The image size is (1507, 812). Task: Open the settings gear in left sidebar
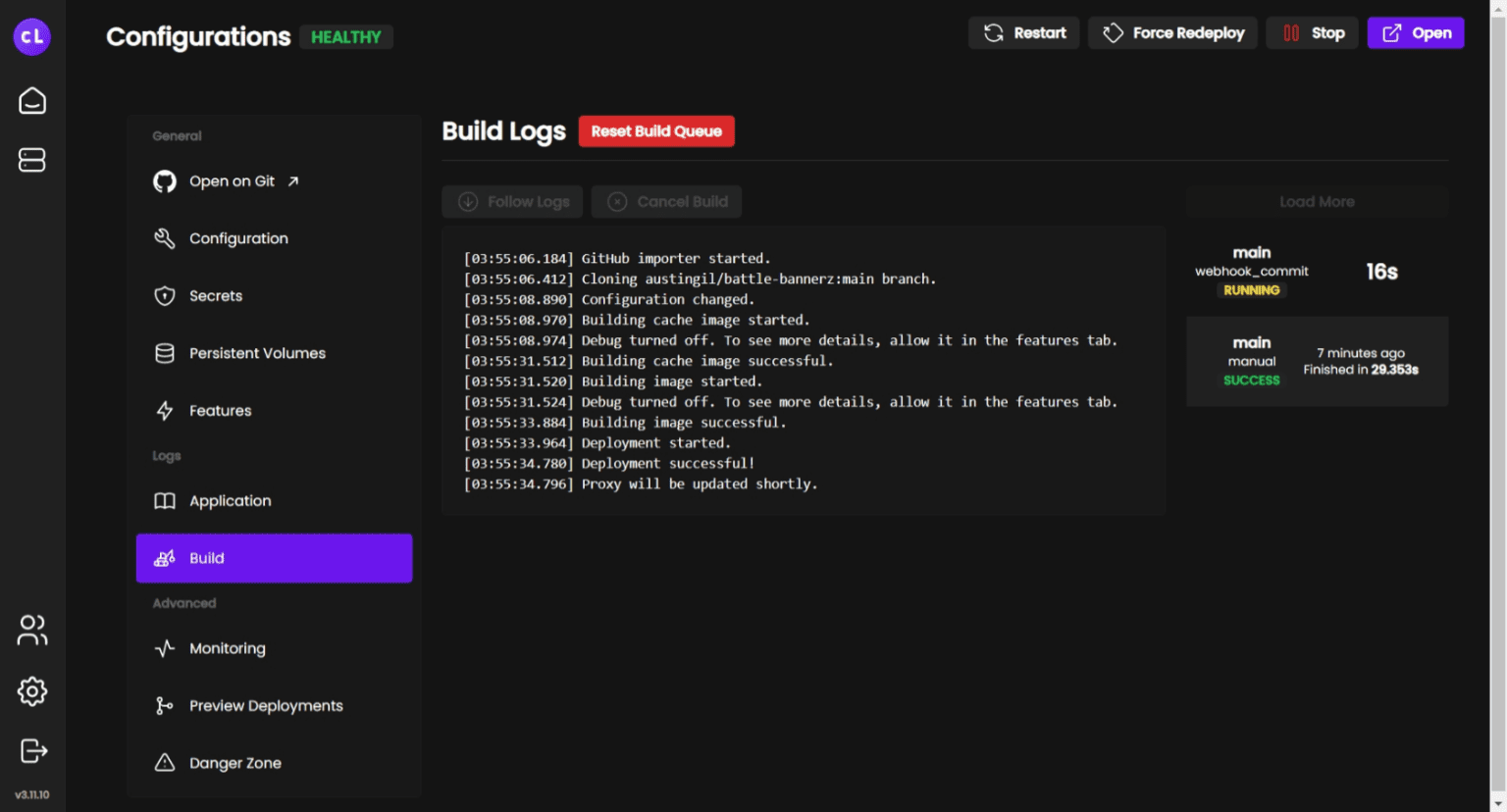(31, 691)
